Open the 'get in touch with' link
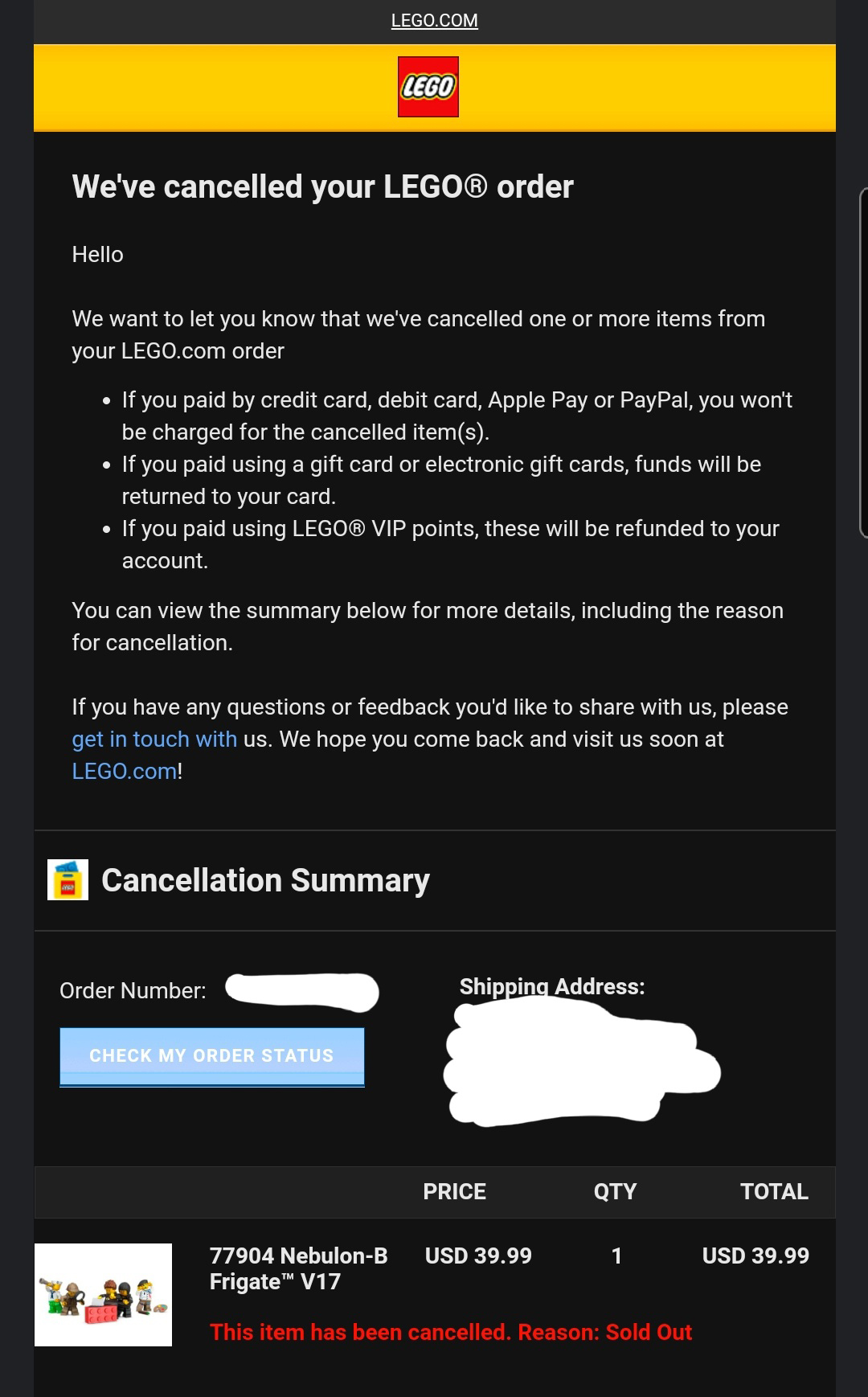The image size is (868, 1397). pos(154,739)
